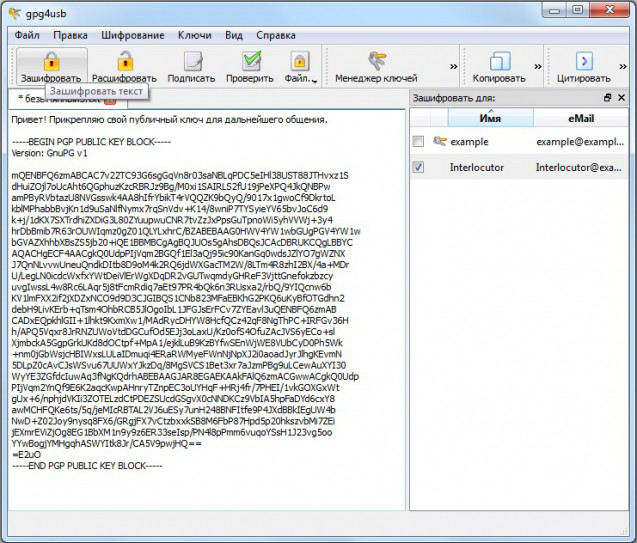The height and width of the screenshot is (543, 637).
Task: Click the END PGP PUBLIC KEY BLOCK line
Action: (87, 465)
